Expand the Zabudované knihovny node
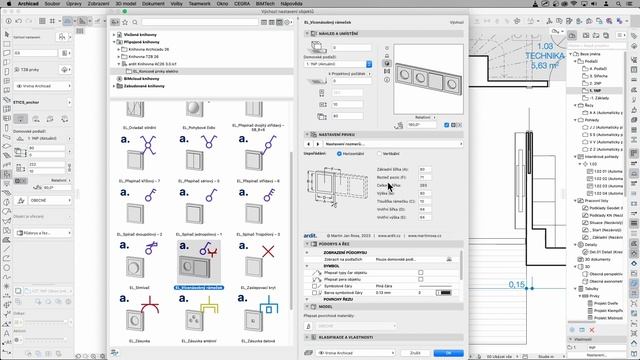Viewport: 640px width, 360px height. pyautogui.click(x=114, y=86)
